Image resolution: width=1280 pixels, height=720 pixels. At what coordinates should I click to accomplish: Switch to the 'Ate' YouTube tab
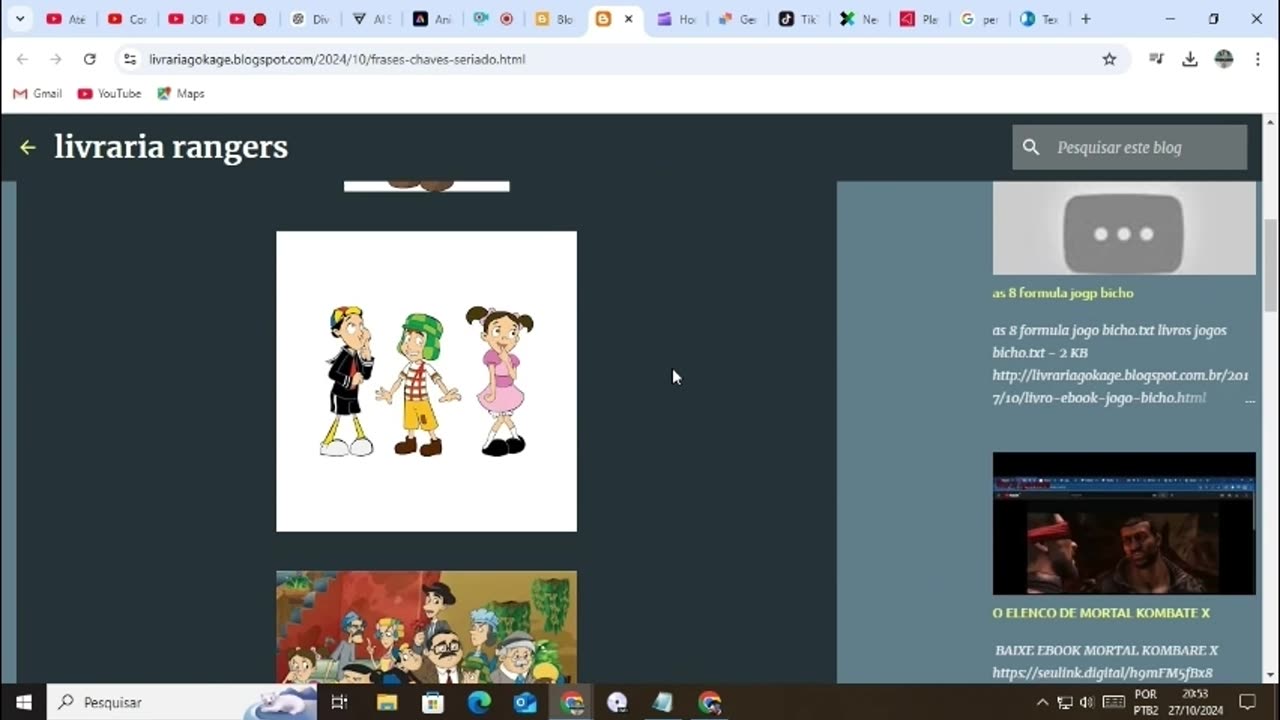66,19
